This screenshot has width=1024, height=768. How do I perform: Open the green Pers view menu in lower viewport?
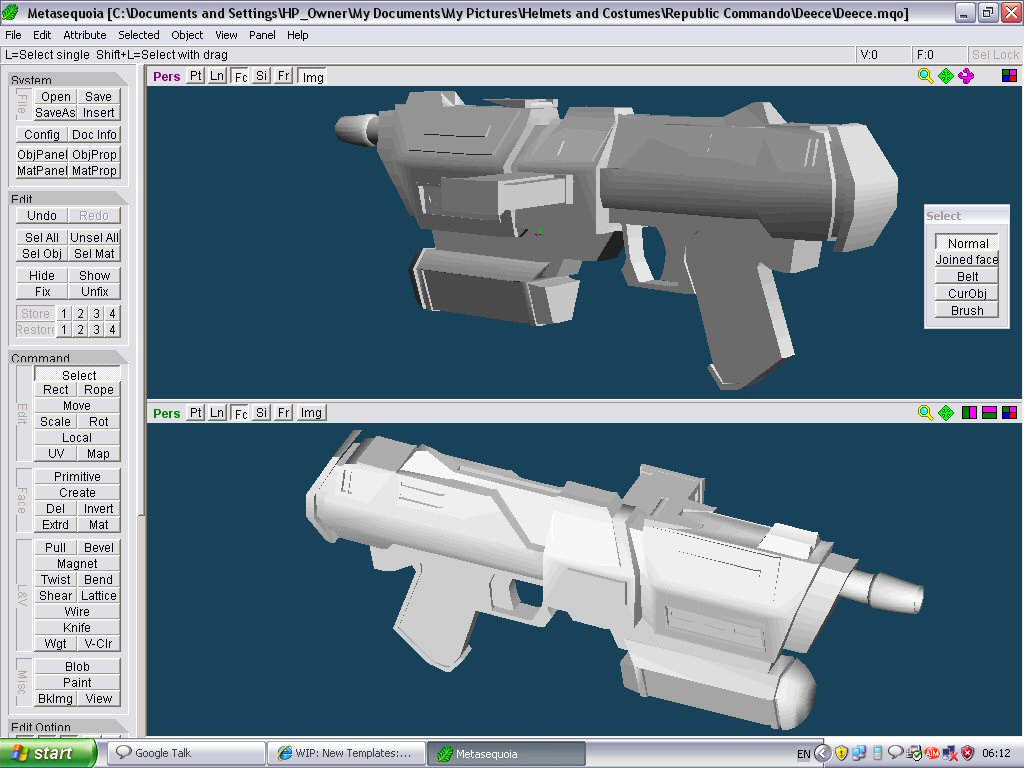166,413
